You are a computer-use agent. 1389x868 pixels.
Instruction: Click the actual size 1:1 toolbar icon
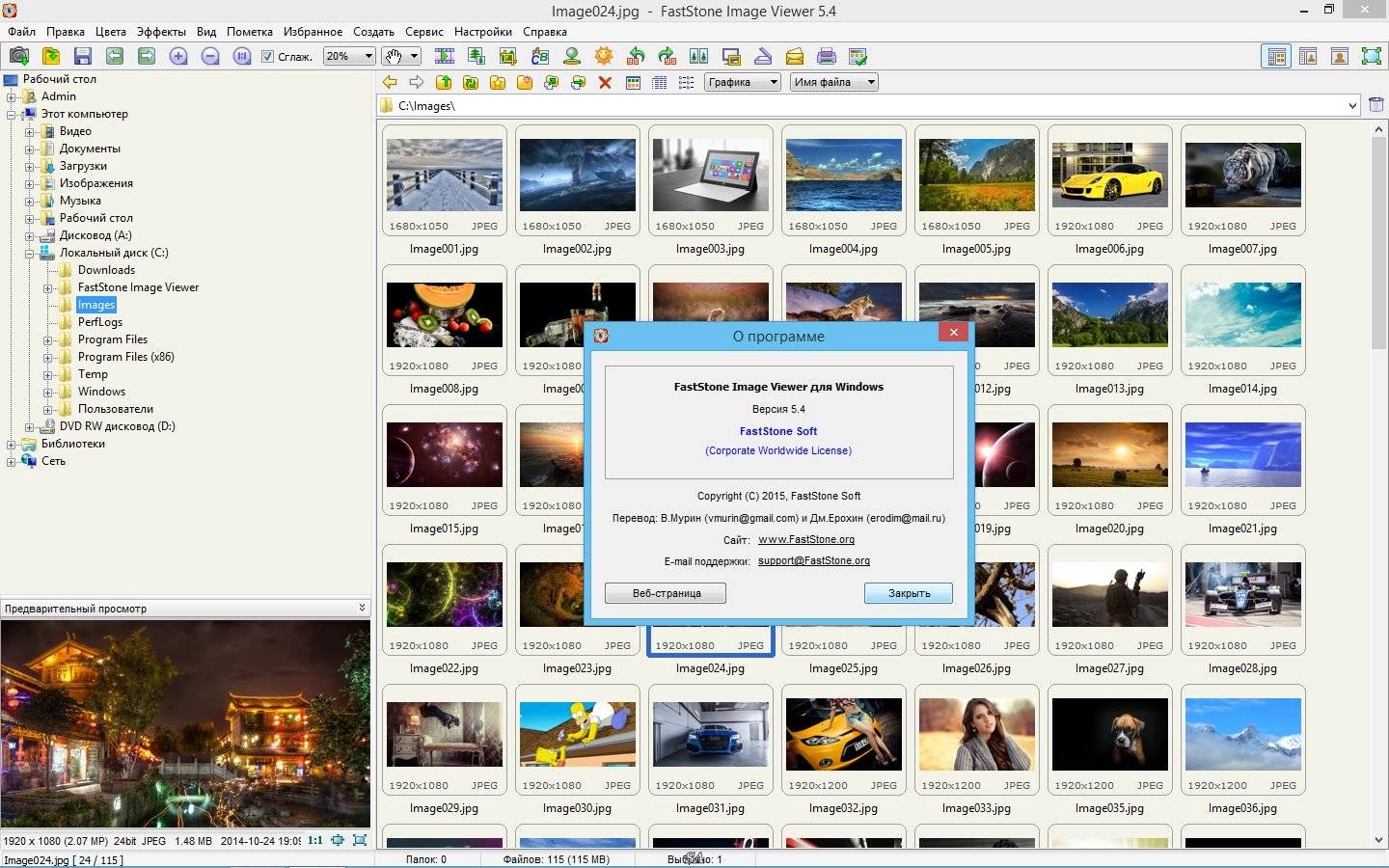[x=242, y=56]
